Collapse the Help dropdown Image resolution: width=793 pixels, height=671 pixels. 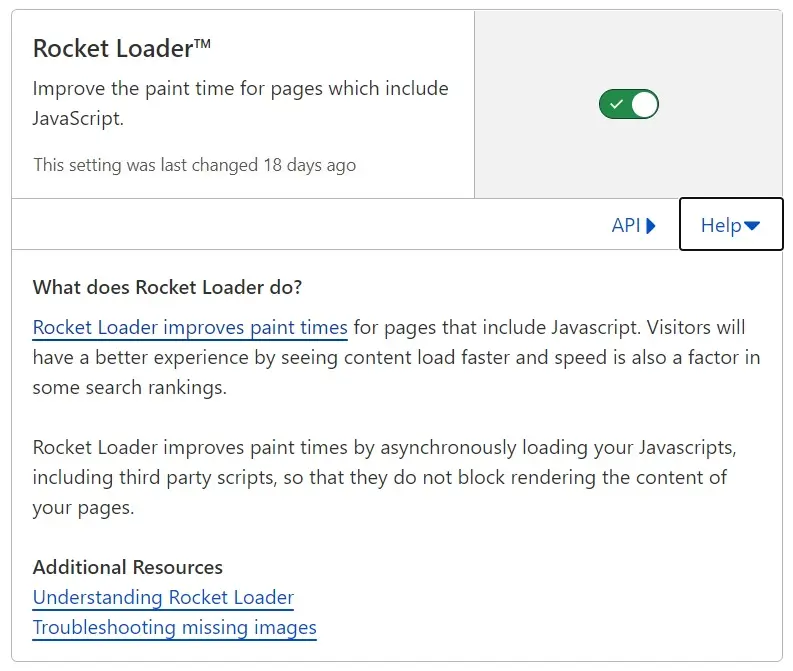(x=730, y=225)
